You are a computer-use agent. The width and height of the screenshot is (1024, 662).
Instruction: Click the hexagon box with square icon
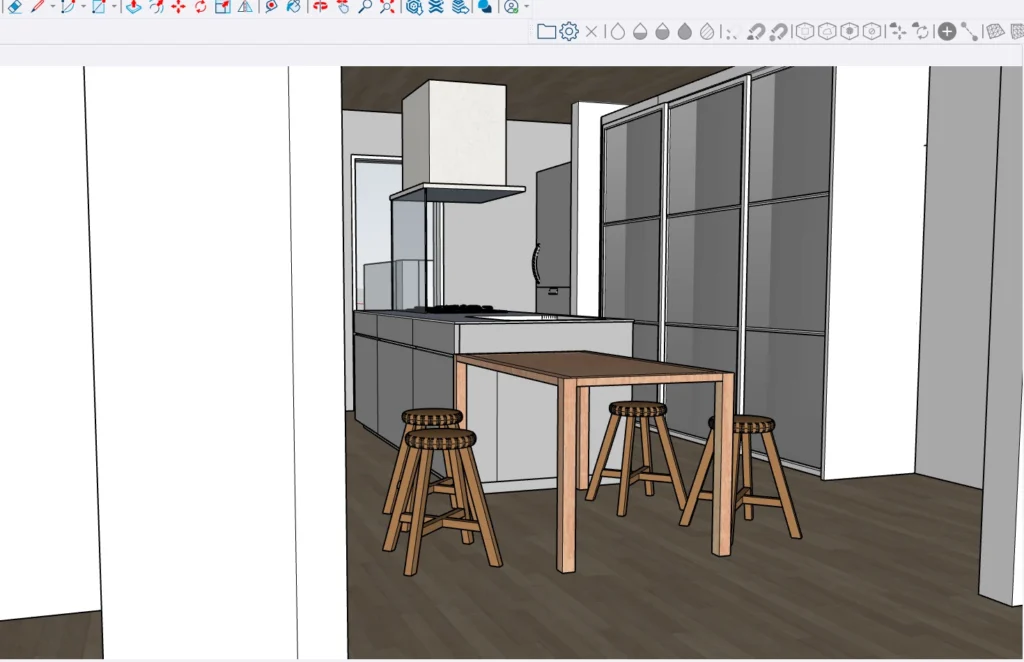(805, 31)
